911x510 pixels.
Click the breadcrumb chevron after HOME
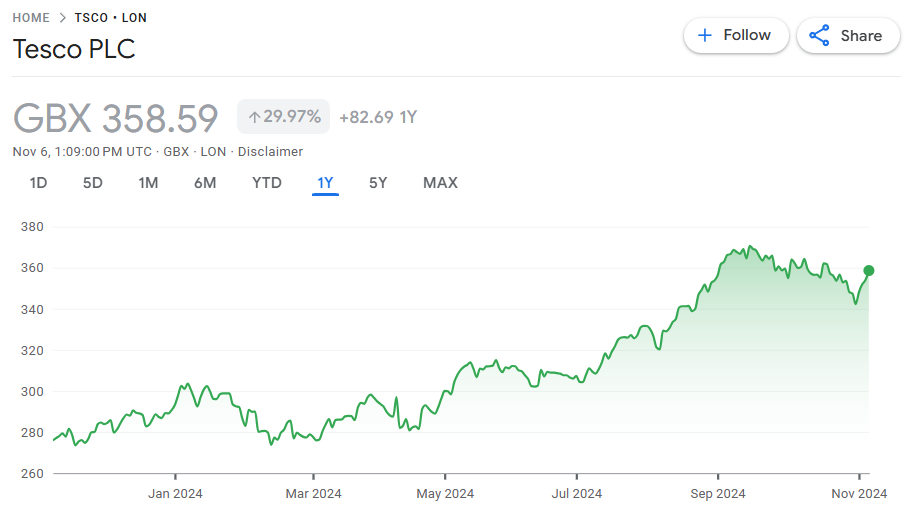(62, 18)
